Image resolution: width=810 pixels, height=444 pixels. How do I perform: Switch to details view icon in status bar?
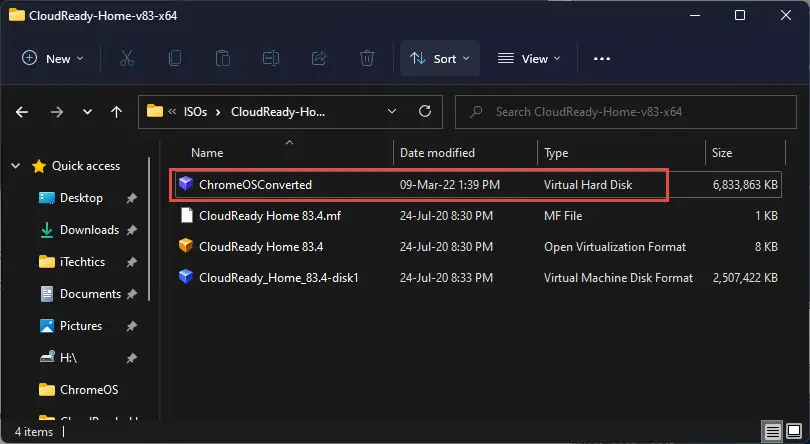click(772, 431)
